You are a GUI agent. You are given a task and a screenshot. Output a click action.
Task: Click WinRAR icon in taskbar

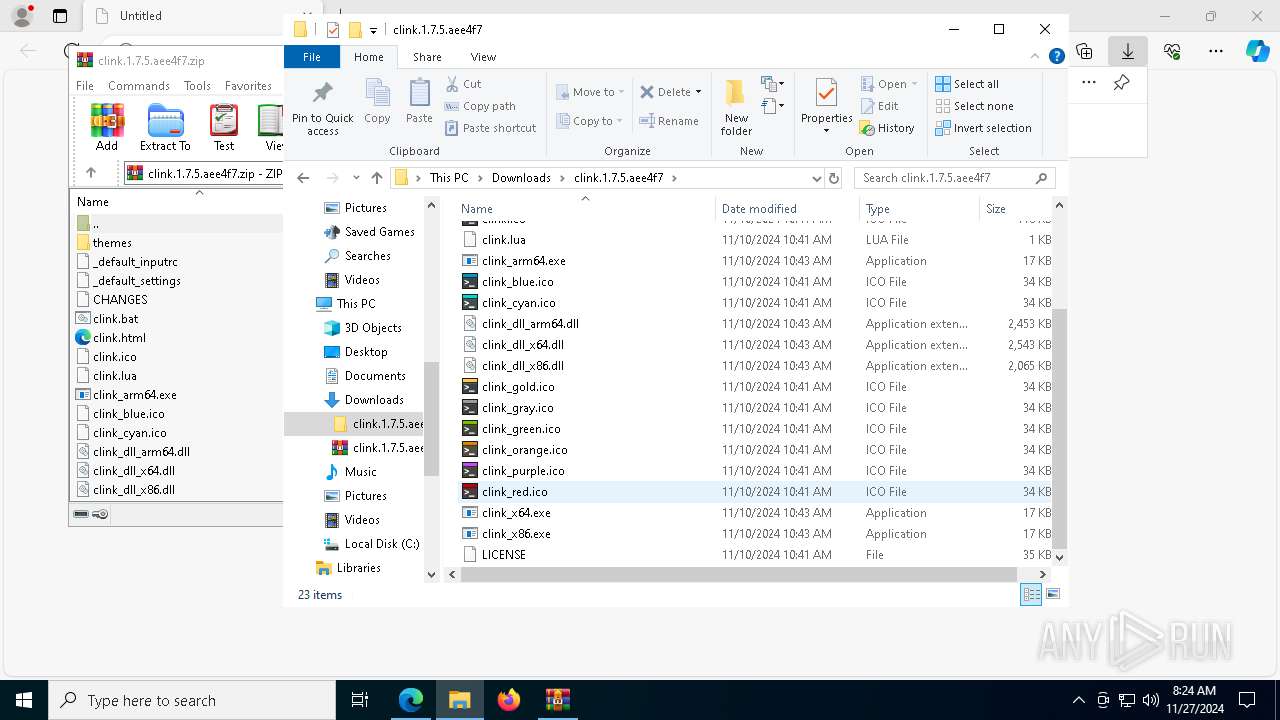[x=558, y=700]
